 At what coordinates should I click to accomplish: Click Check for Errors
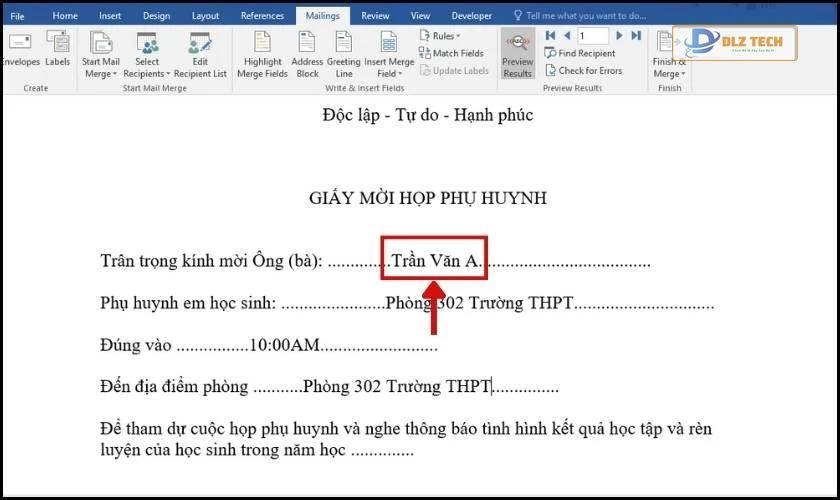(x=582, y=71)
